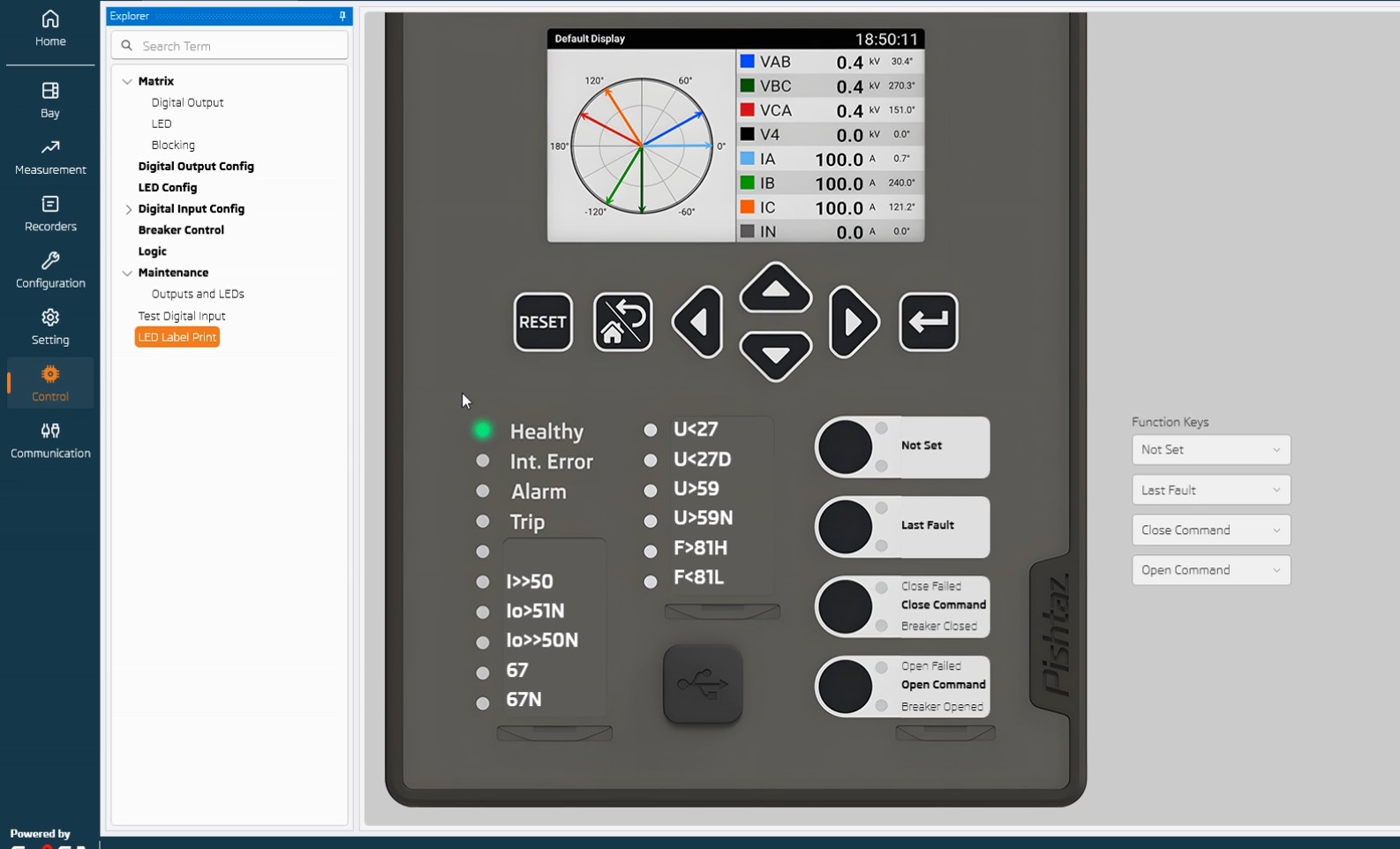Push the round Open Command function key
The height and width of the screenshot is (849, 1400).
point(846,687)
